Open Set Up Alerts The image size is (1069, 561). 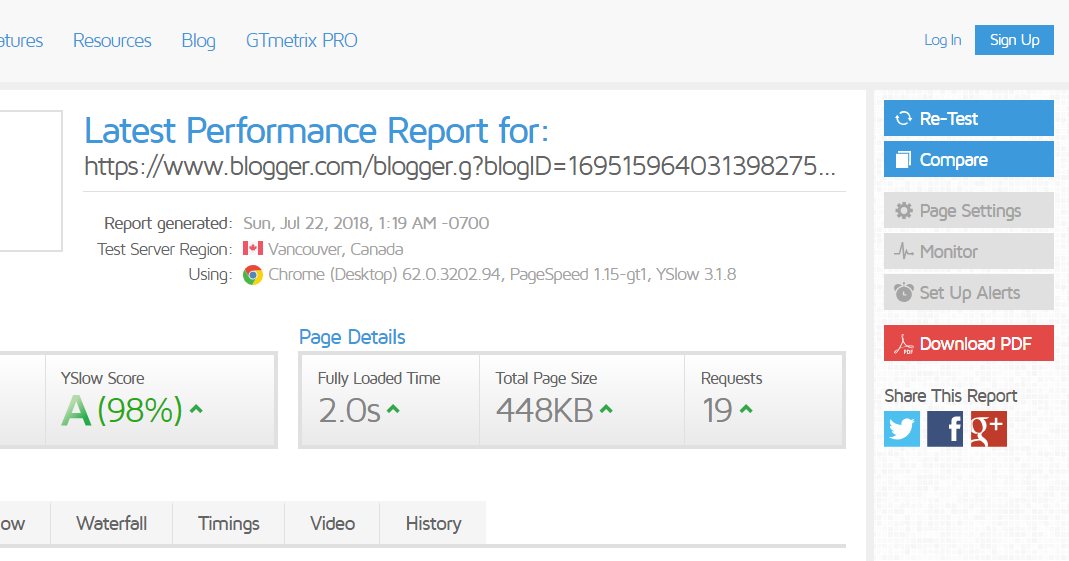pos(968,293)
